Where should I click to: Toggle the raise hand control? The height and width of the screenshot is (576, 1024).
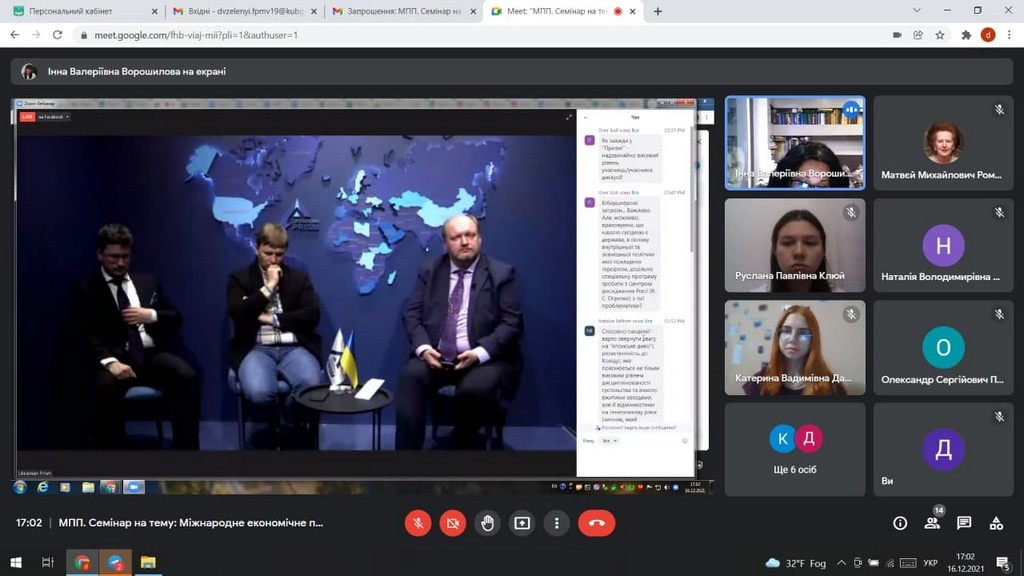pyautogui.click(x=487, y=523)
